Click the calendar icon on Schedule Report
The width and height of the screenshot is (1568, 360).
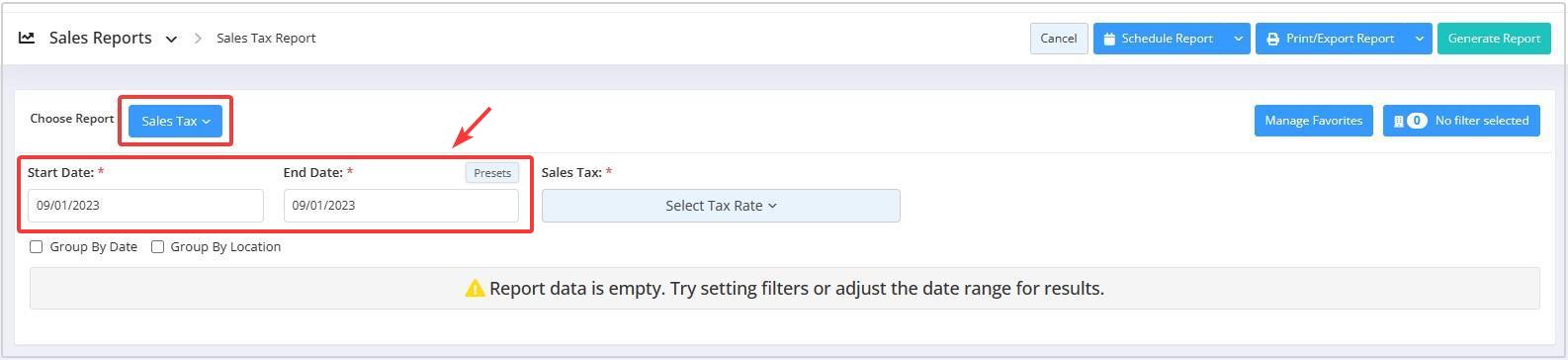coord(1109,39)
